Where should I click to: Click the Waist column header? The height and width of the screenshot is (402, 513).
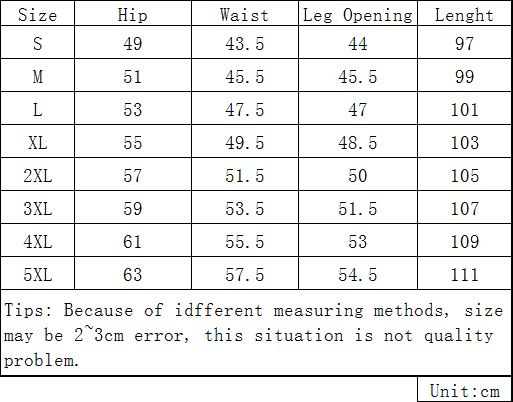244,15
